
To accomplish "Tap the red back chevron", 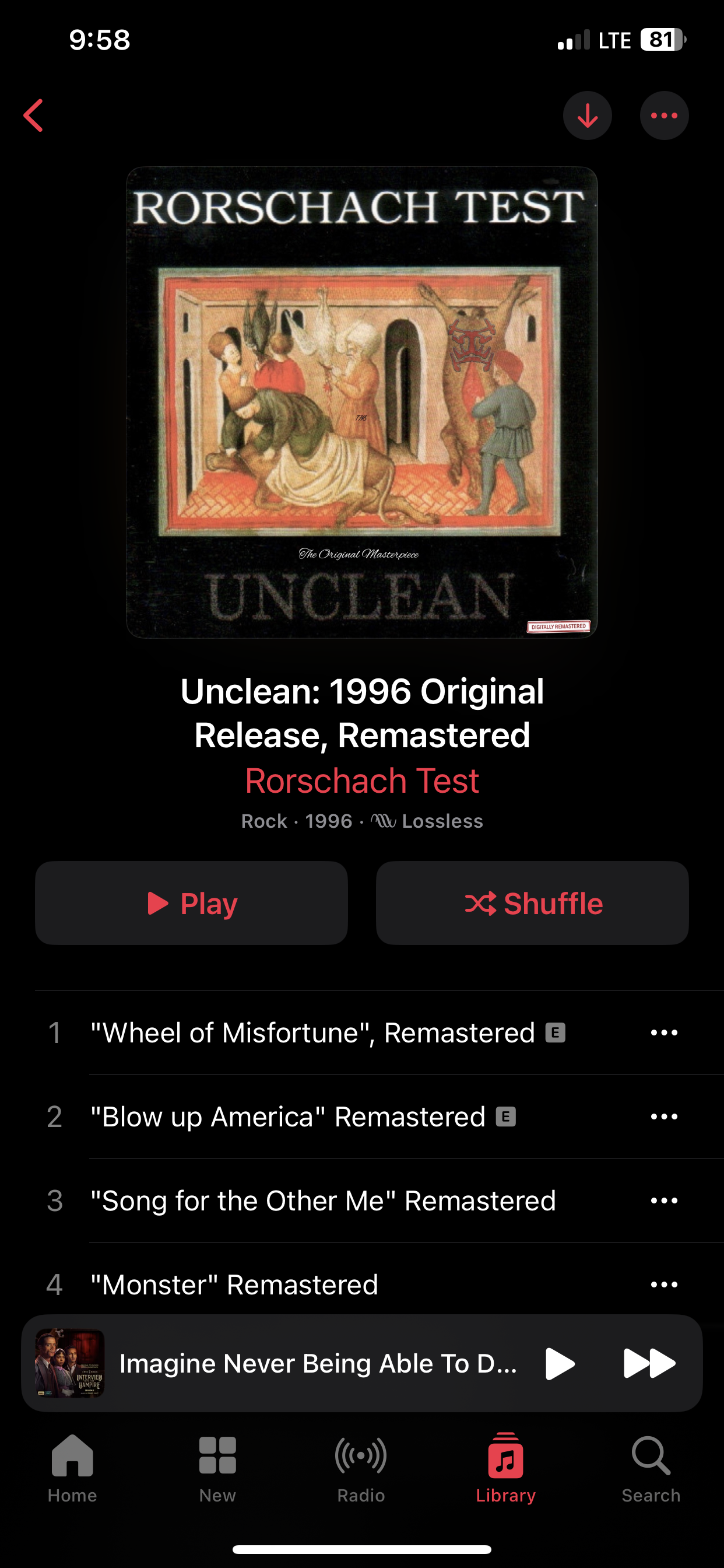I will pos(33,116).
